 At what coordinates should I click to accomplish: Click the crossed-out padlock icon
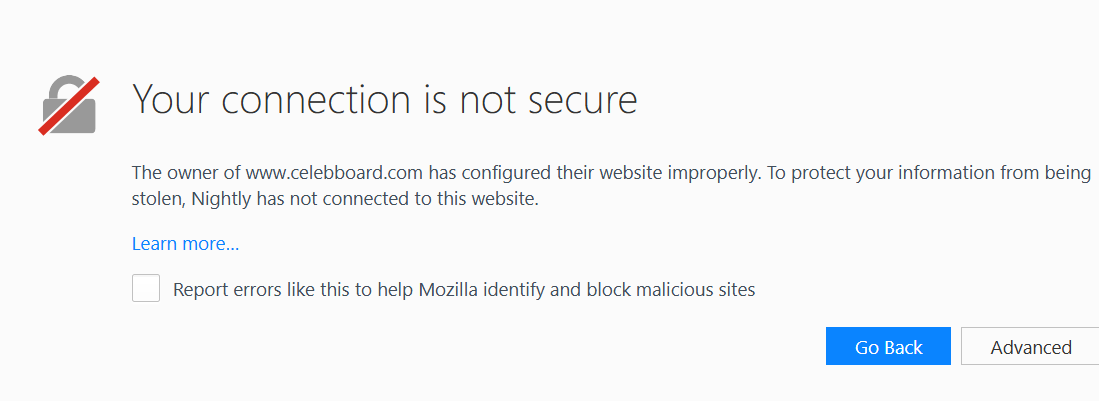coord(68,104)
